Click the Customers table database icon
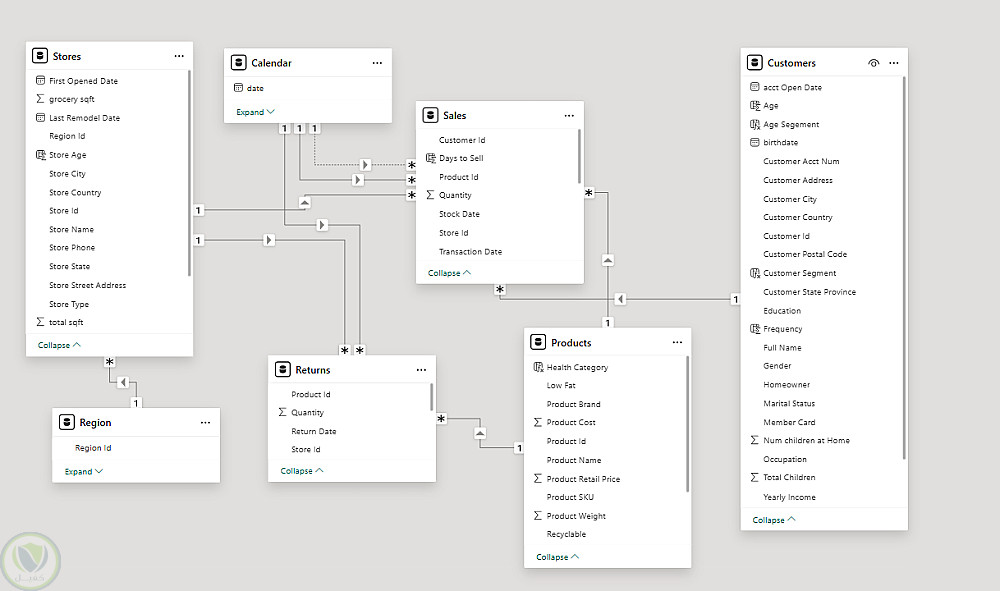The height and width of the screenshot is (591, 1000). pyautogui.click(x=755, y=63)
